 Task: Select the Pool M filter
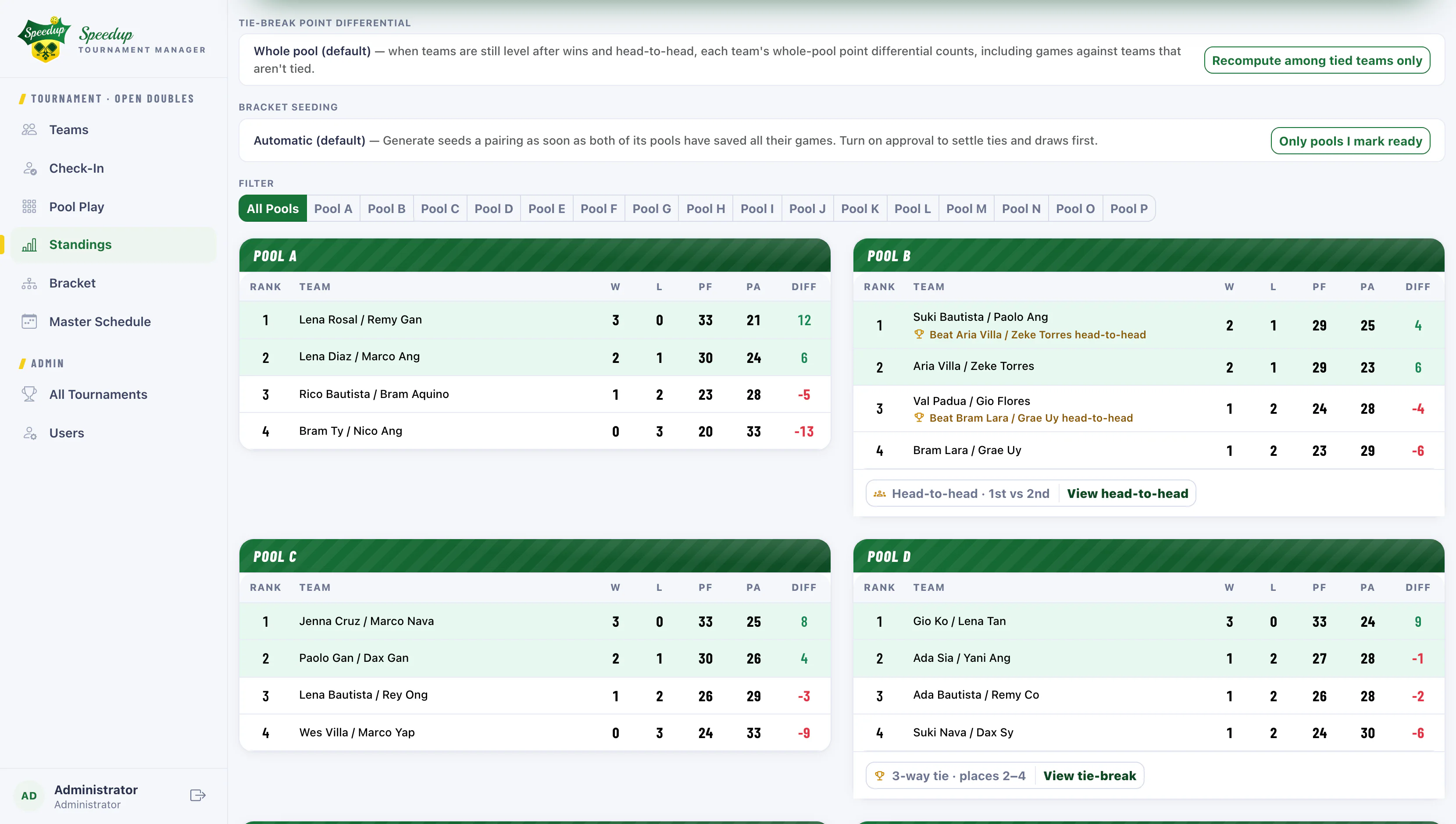point(966,208)
